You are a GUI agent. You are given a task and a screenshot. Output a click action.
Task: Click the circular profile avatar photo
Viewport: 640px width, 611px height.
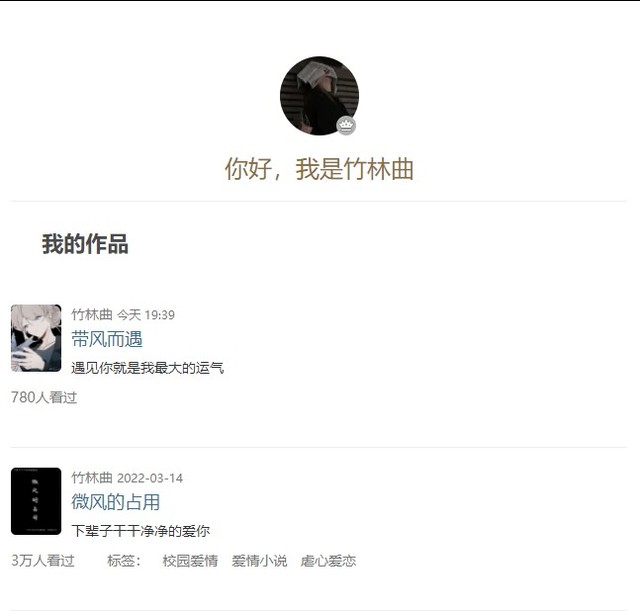pyautogui.click(x=319, y=96)
